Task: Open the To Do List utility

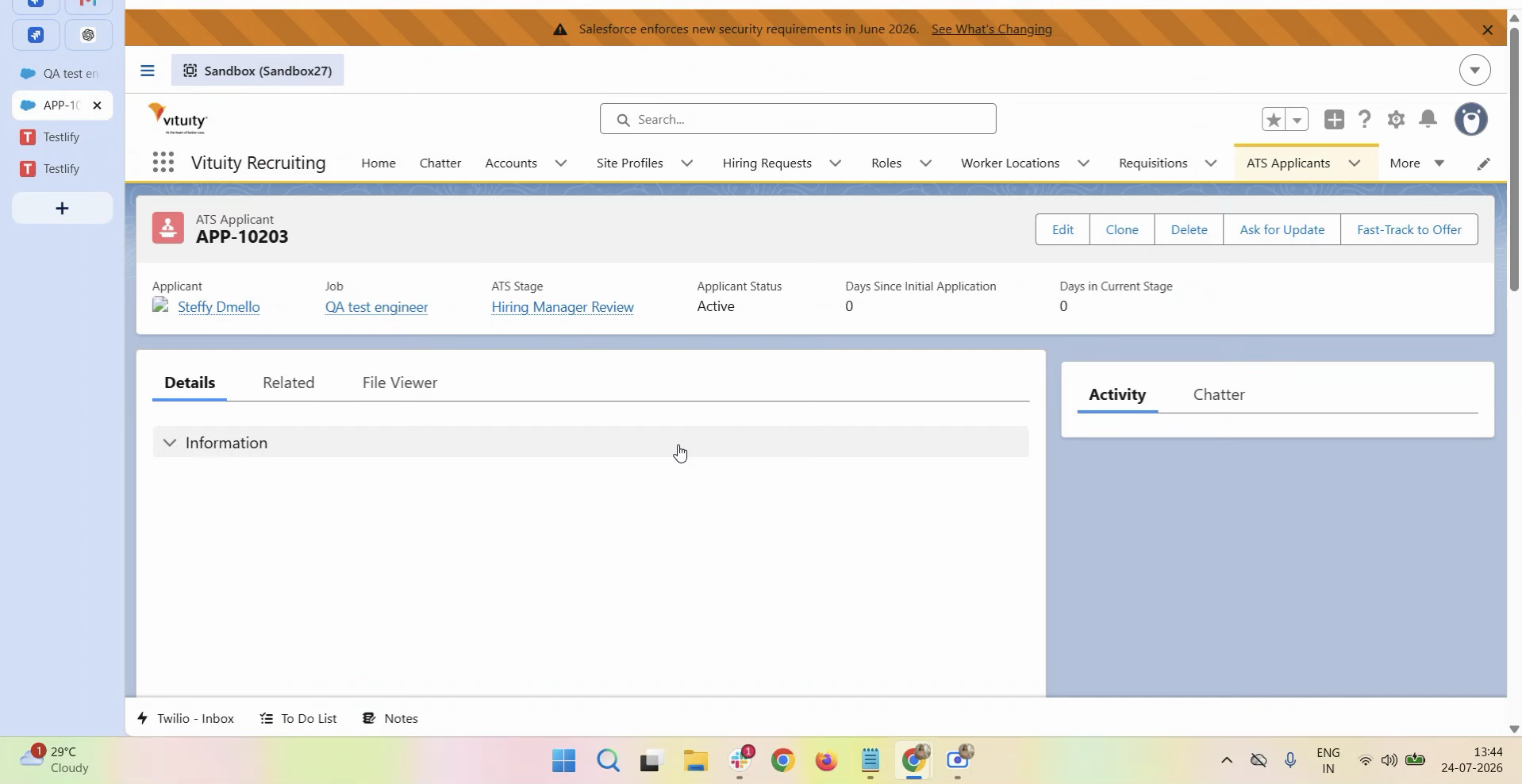Action: 298,718
